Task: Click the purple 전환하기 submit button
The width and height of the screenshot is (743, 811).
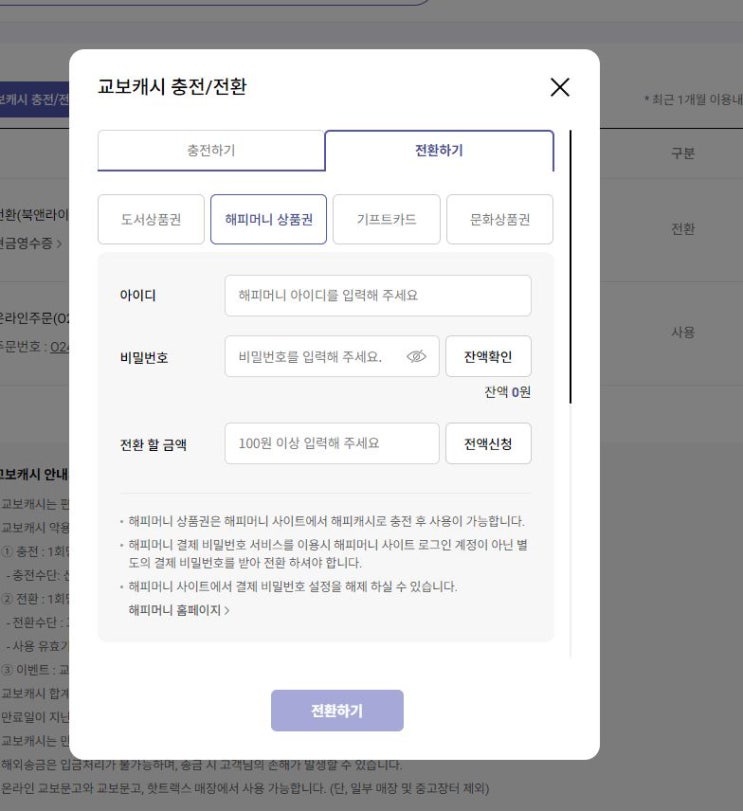Action: [337, 711]
